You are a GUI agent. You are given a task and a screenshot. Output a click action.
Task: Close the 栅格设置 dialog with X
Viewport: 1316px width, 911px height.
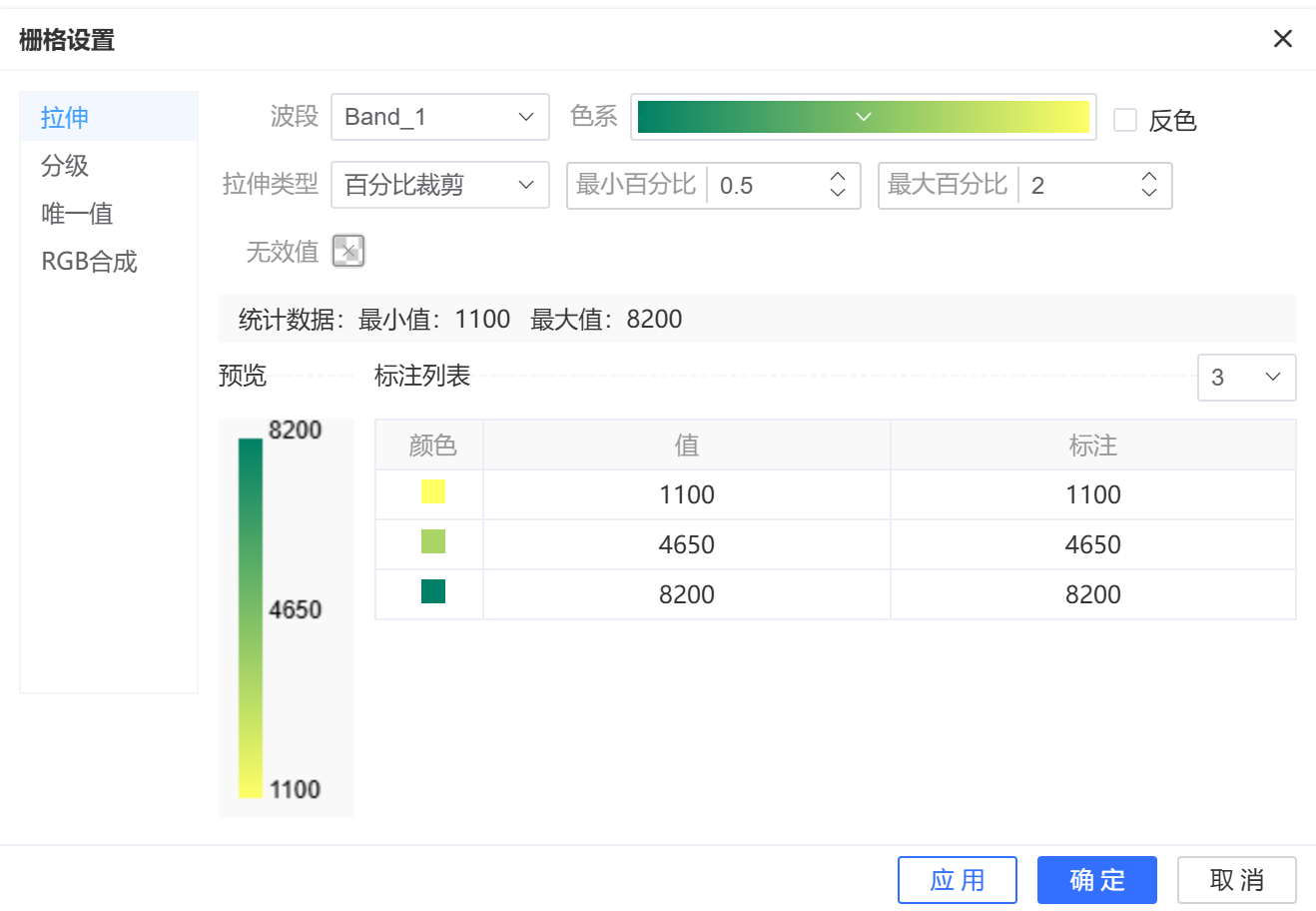coord(1283,39)
